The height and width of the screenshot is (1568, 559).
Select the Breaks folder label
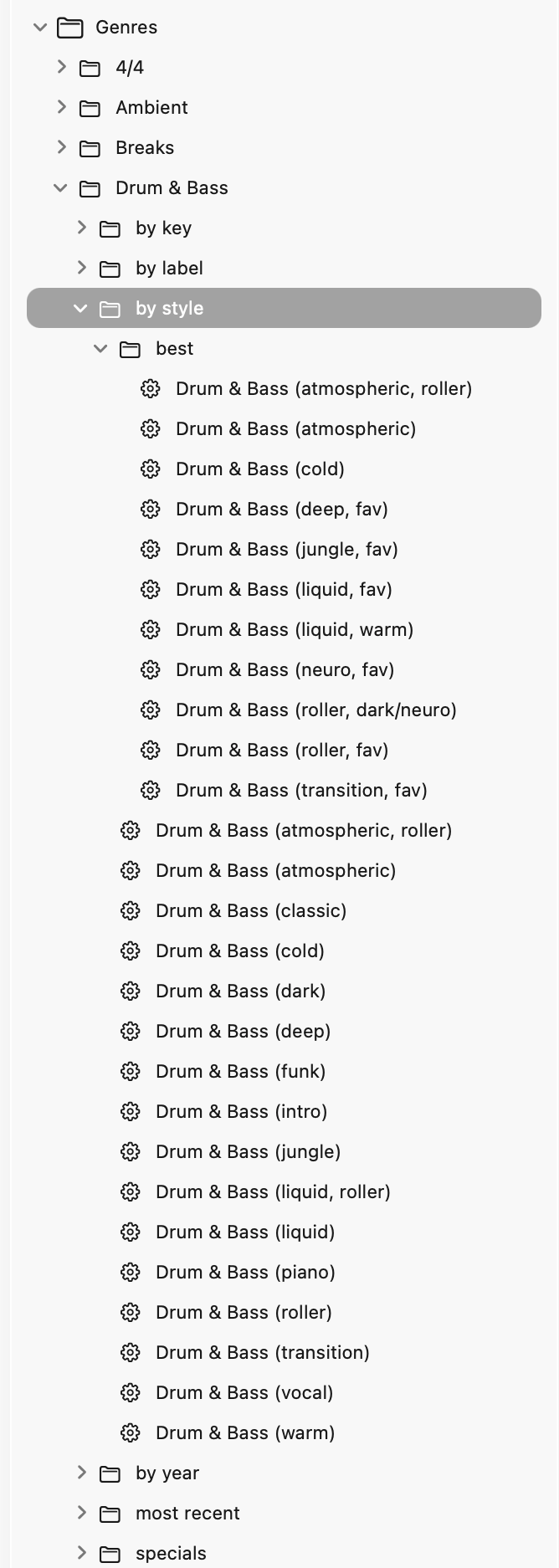[145, 147]
